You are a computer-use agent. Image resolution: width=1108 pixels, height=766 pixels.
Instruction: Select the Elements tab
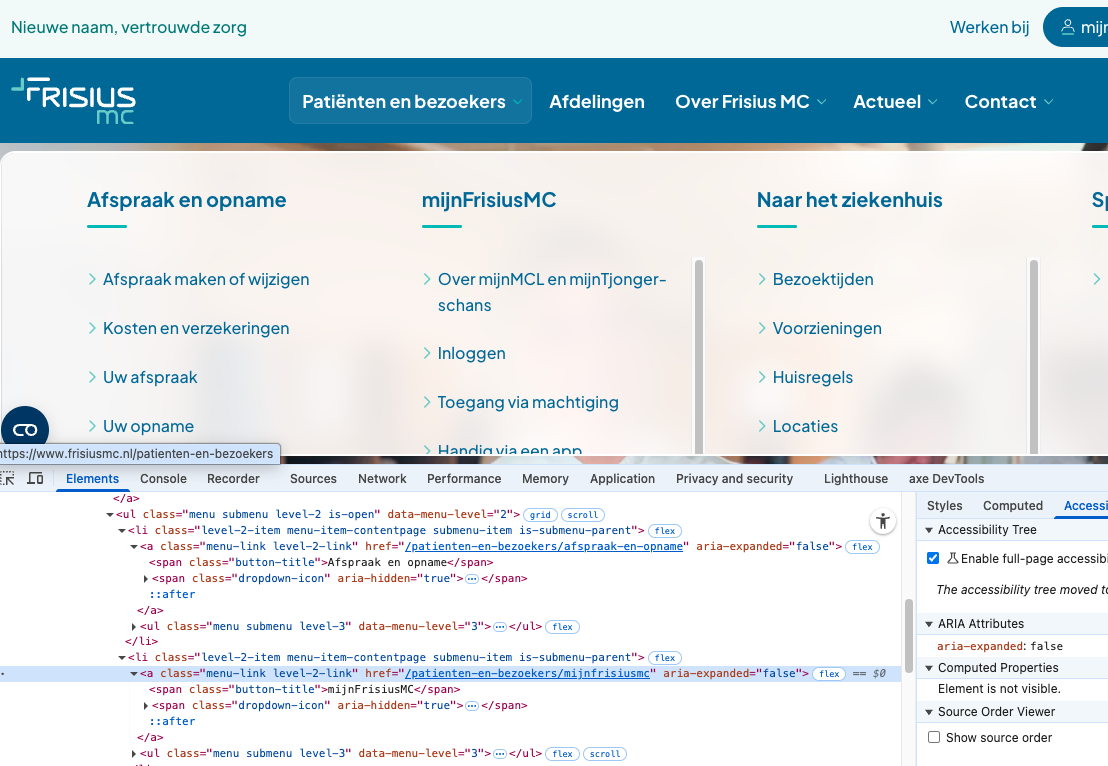(x=93, y=478)
